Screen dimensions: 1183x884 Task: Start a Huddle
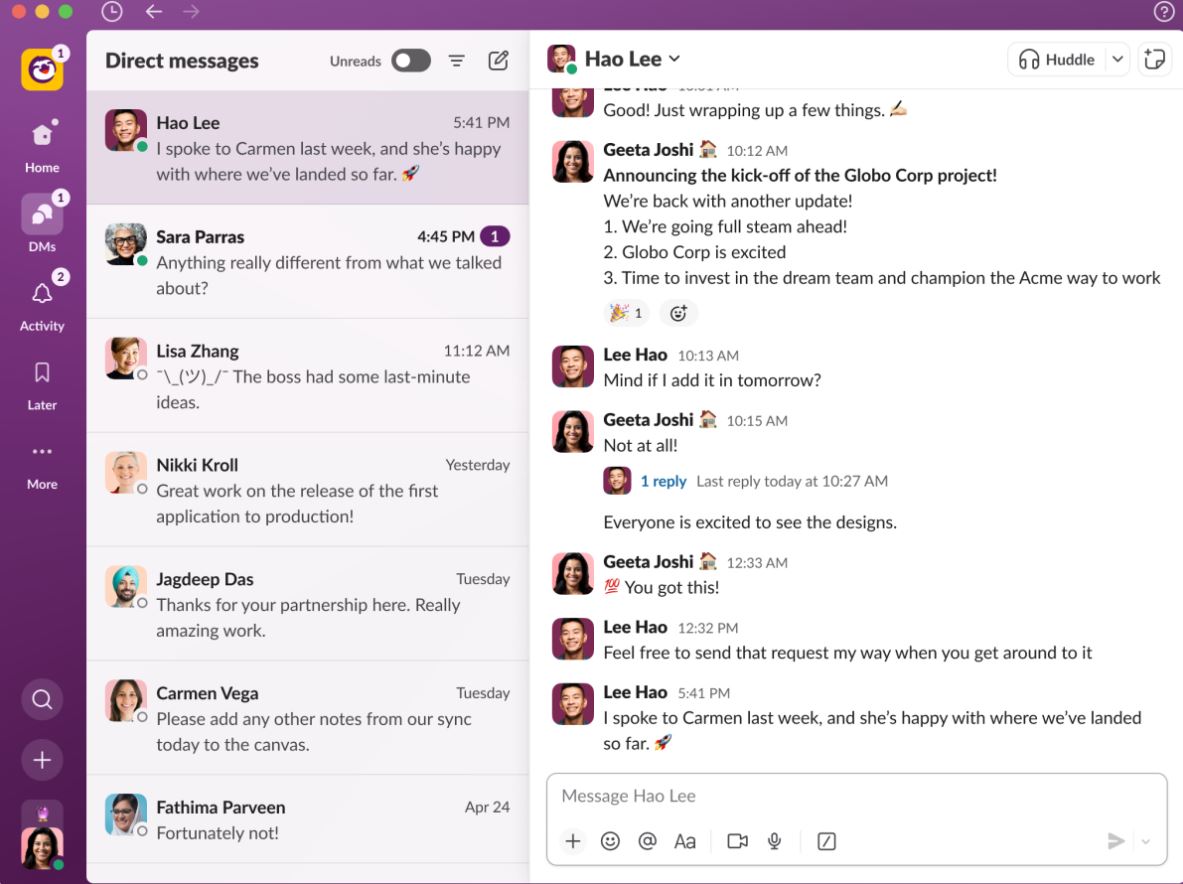coord(1056,60)
